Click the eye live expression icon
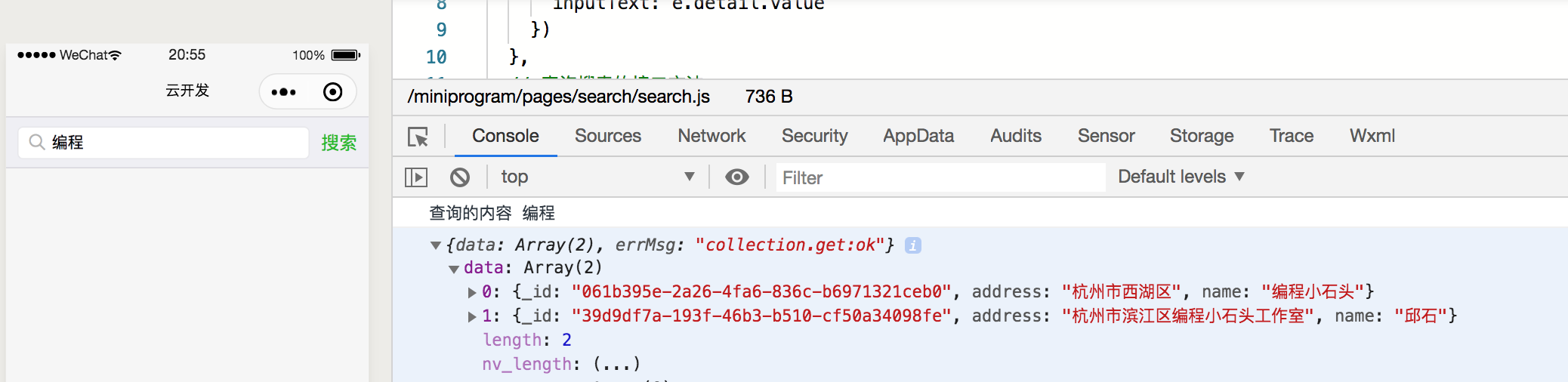The height and width of the screenshot is (382, 1568). coord(736,177)
